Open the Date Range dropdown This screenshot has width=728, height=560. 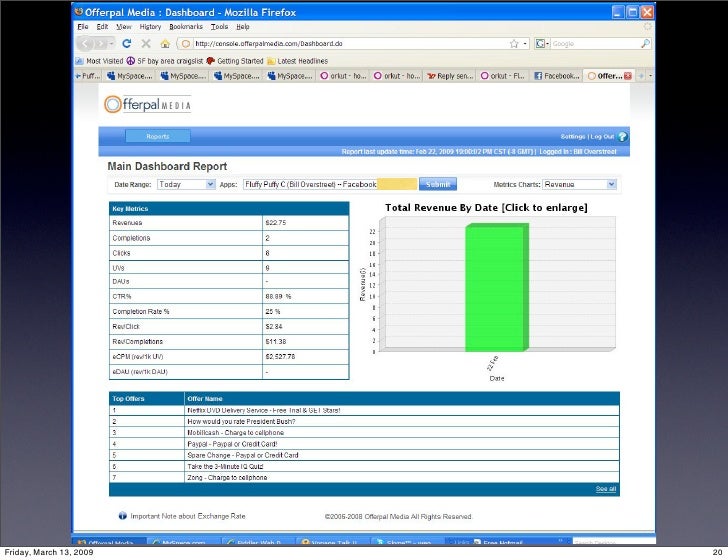click(185, 184)
